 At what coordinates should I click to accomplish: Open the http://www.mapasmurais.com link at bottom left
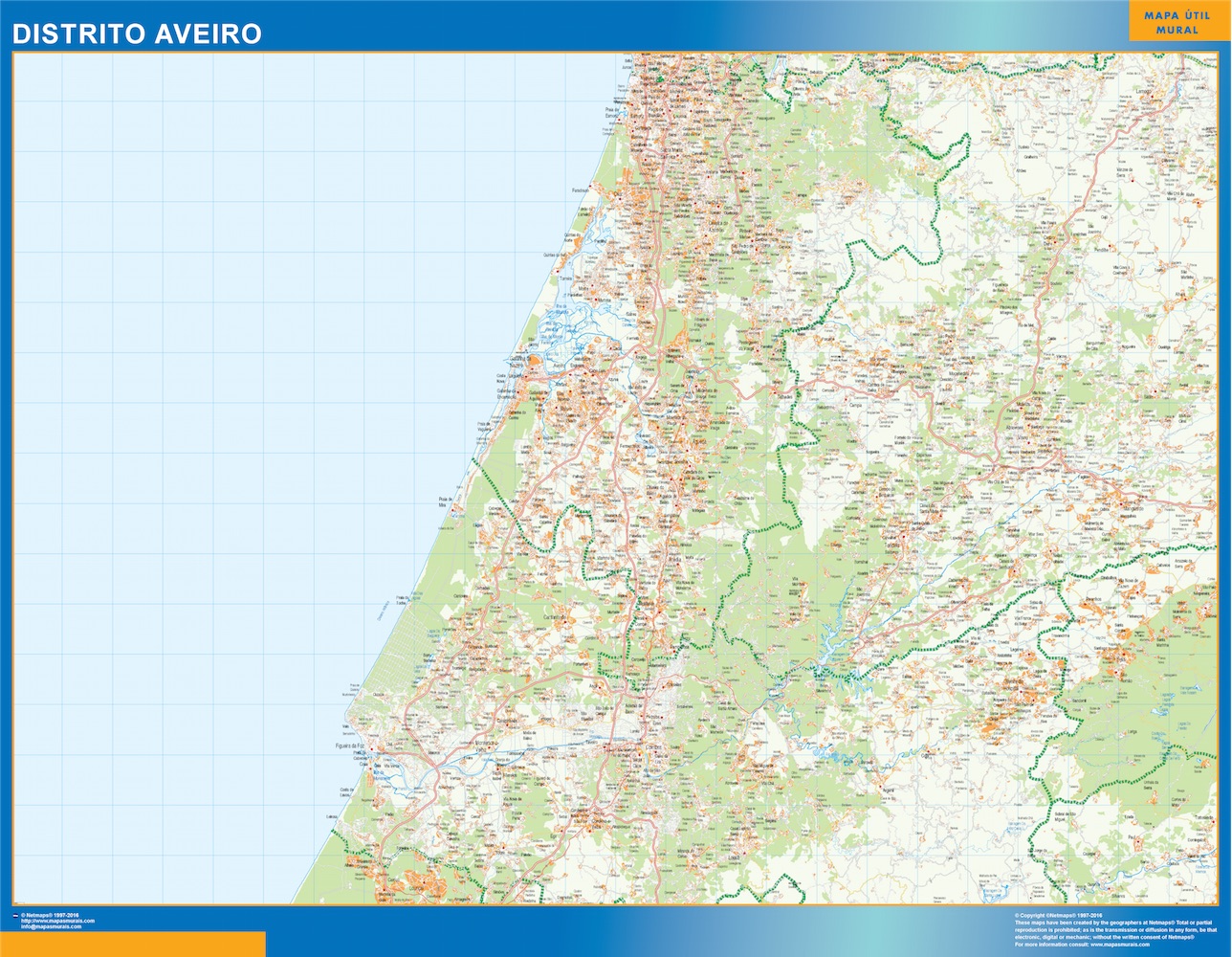[x=57, y=921]
